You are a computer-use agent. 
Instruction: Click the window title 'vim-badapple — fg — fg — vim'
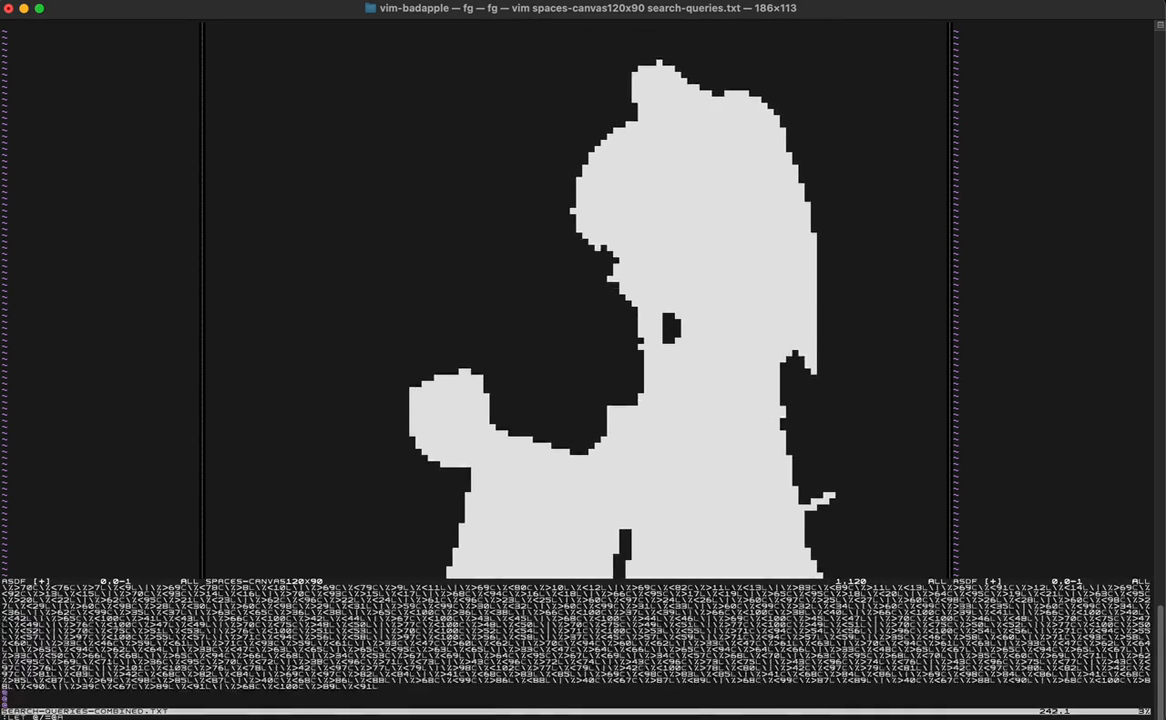tap(454, 8)
